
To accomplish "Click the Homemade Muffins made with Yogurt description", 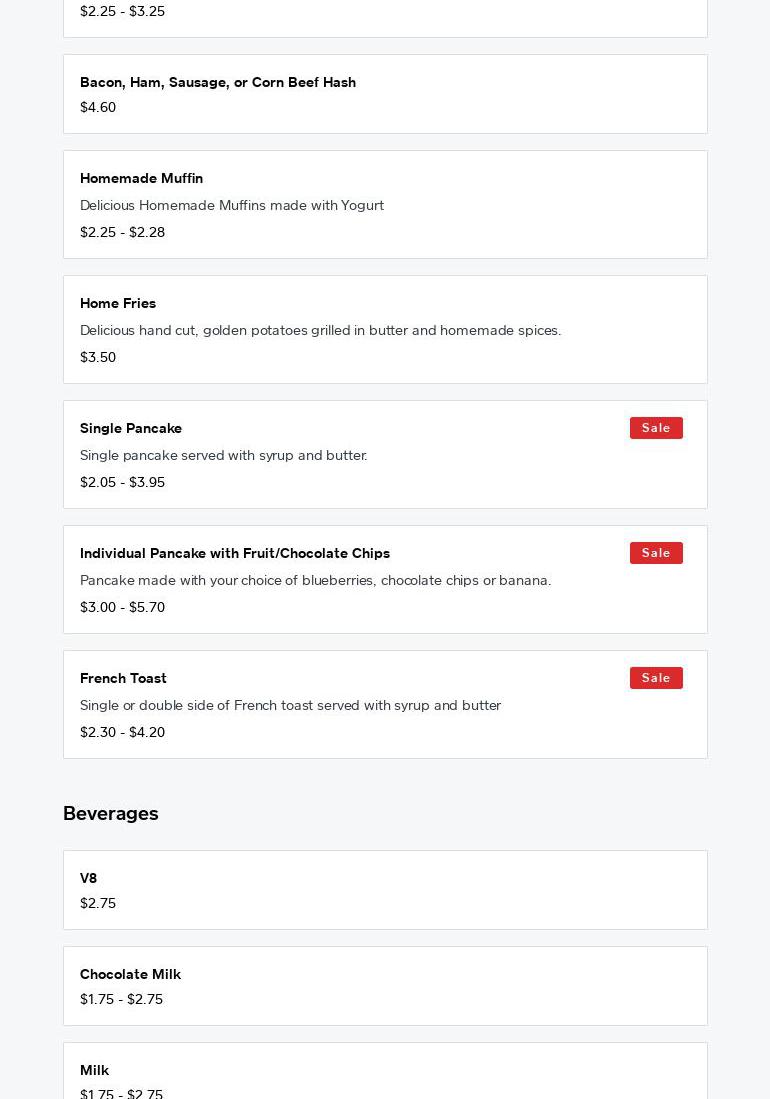I will point(232,205).
